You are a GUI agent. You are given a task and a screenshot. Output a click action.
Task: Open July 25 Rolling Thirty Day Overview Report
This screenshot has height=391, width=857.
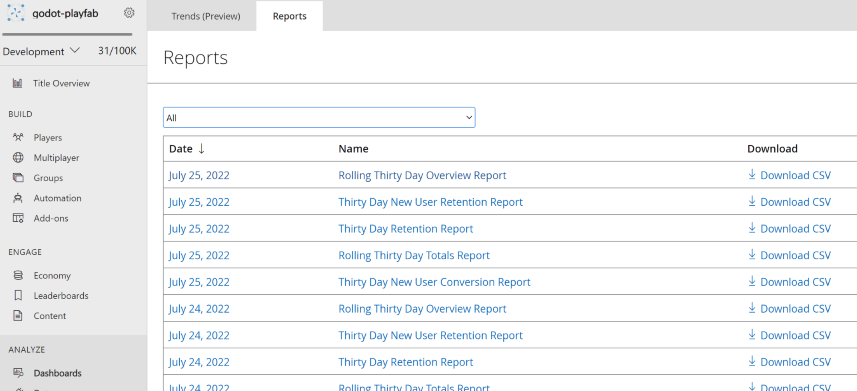[422, 176]
